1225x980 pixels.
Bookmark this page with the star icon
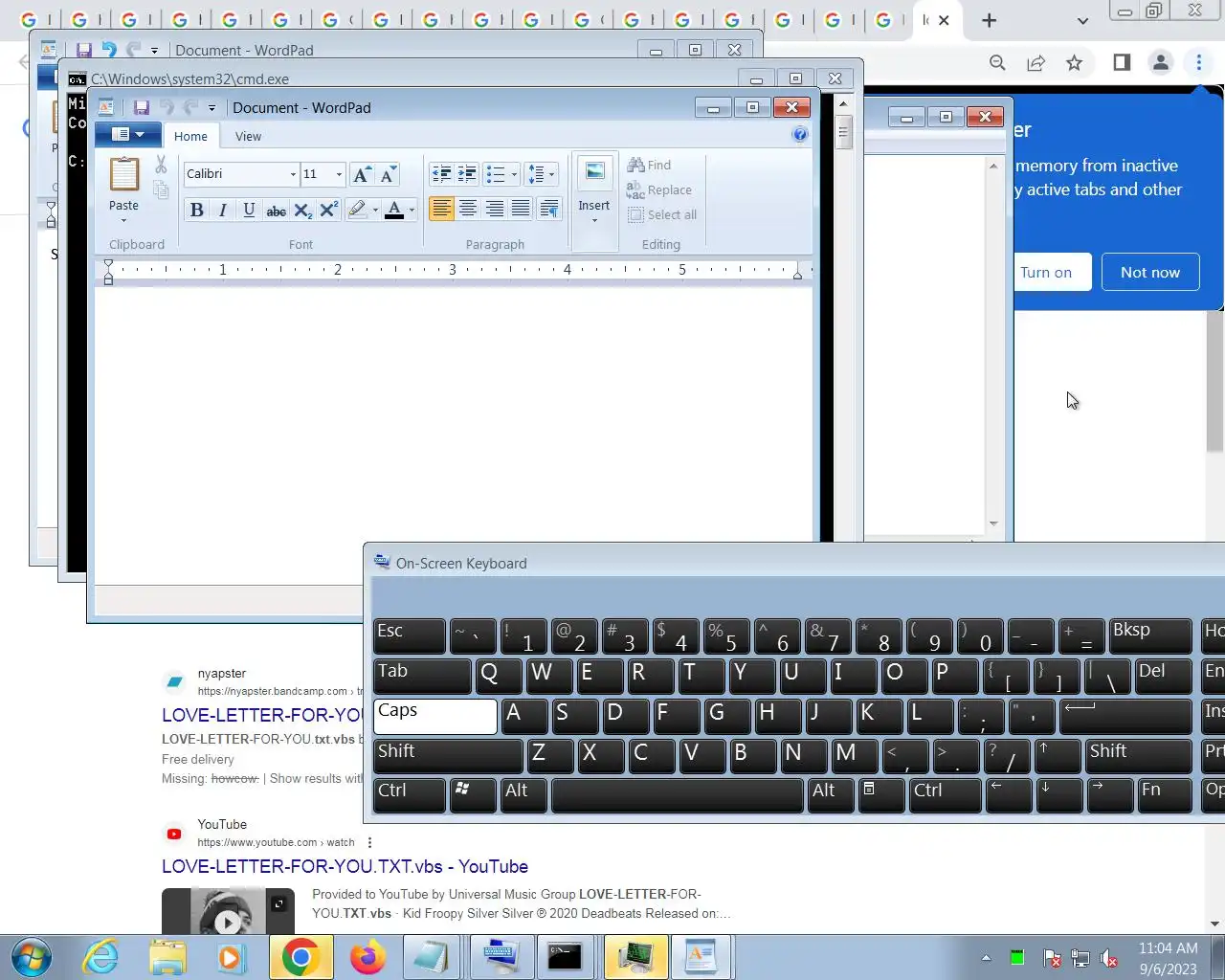pos(1074,63)
